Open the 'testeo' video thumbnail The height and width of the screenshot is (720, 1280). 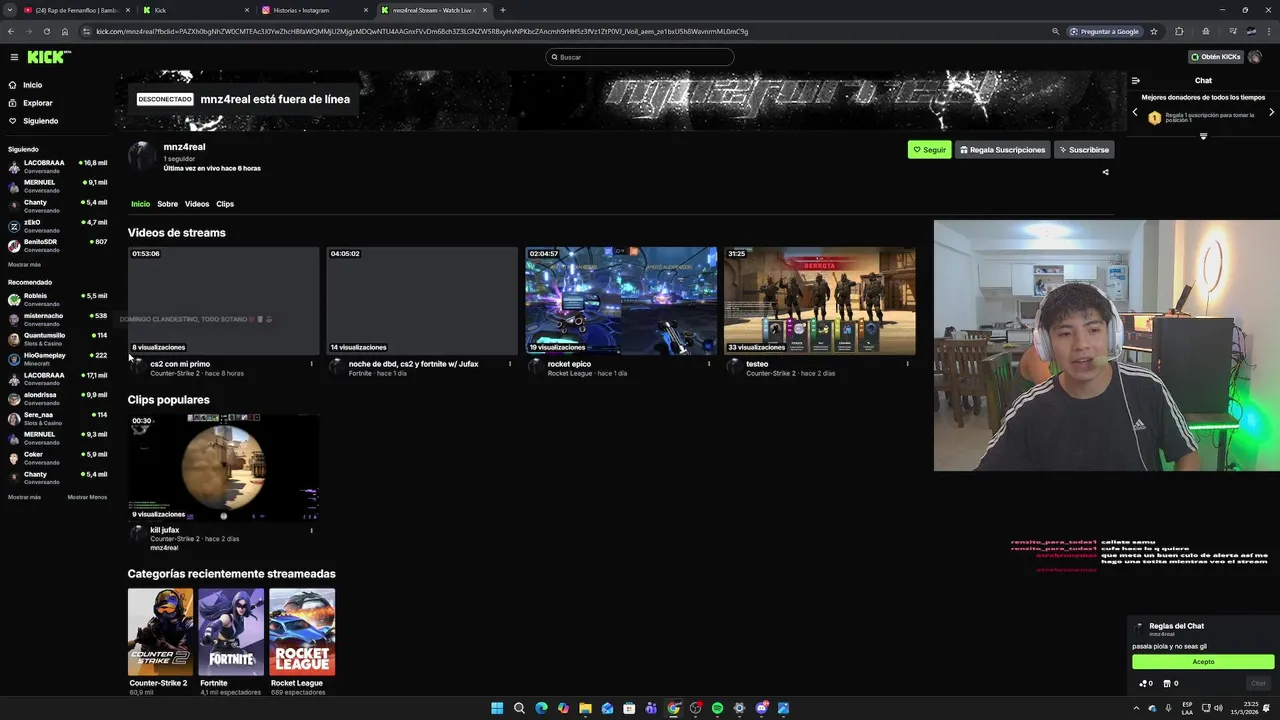click(x=820, y=301)
